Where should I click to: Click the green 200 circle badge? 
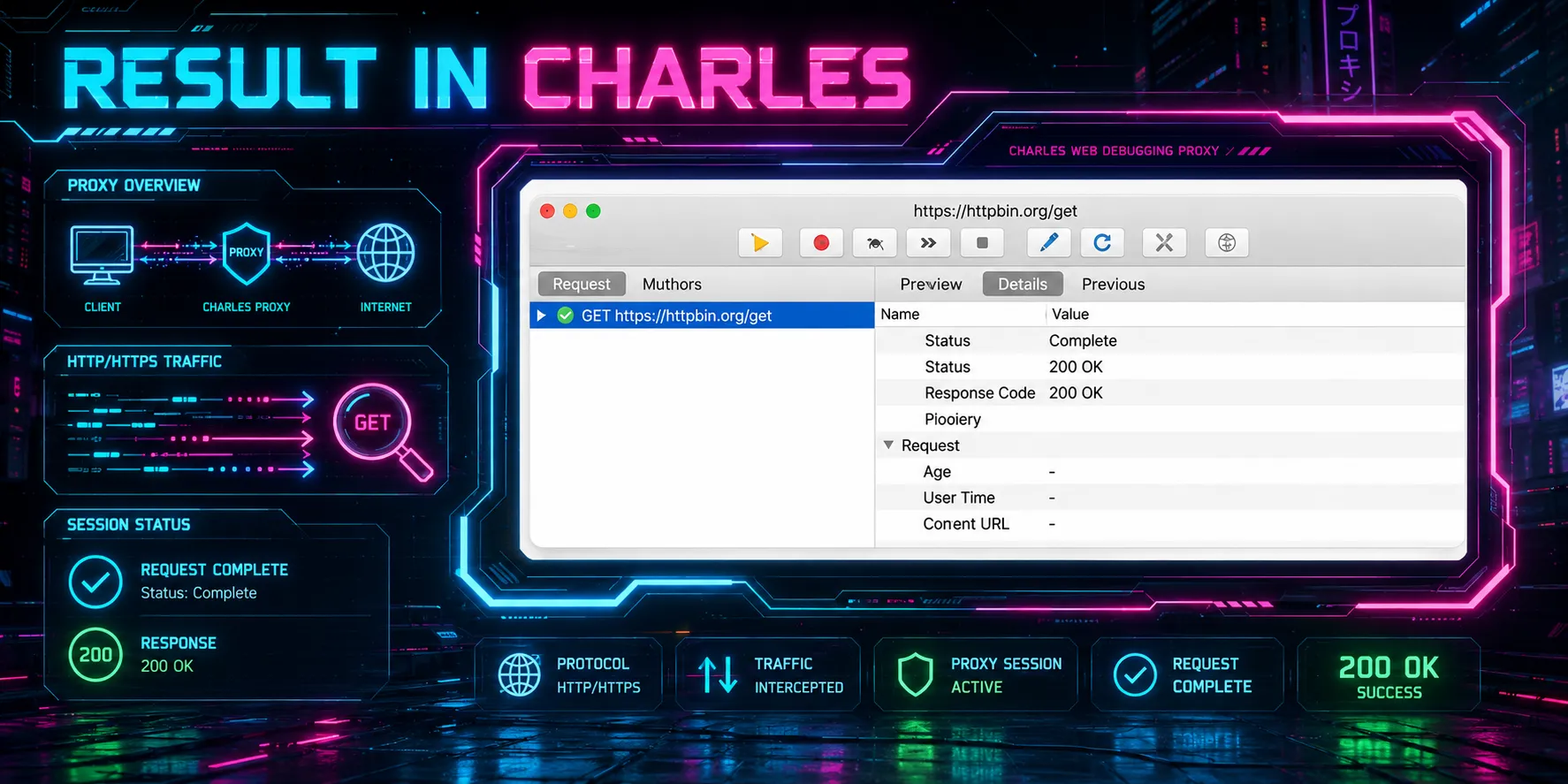pyautogui.click(x=95, y=655)
